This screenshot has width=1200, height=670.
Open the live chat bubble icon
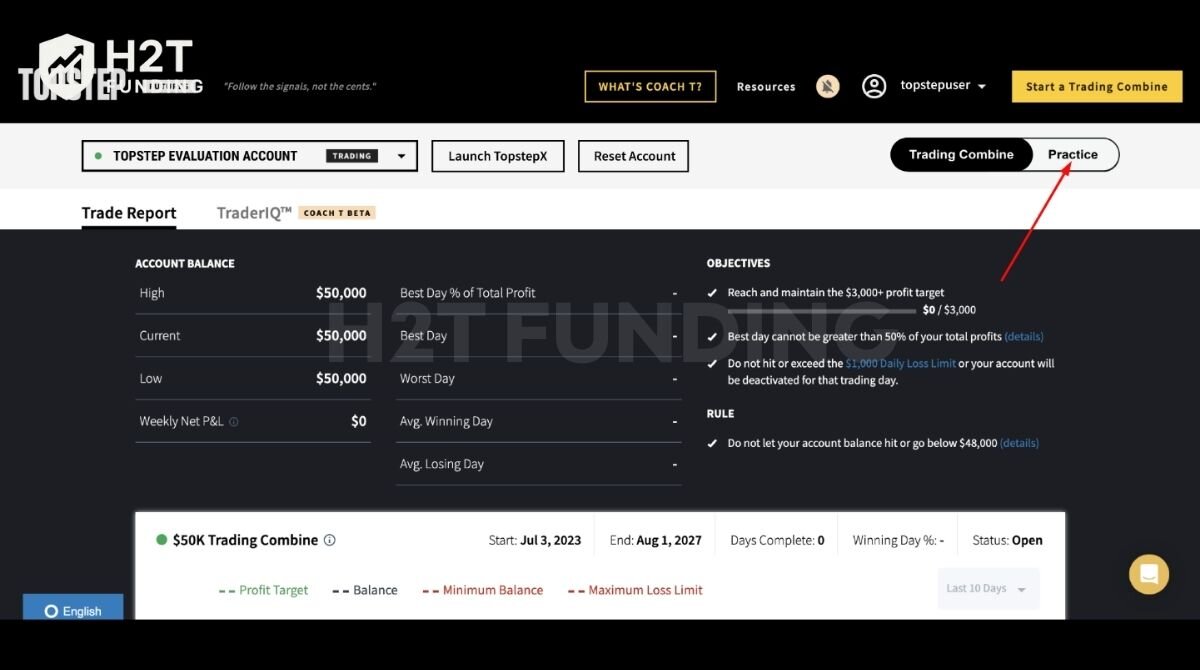[x=1148, y=575]
